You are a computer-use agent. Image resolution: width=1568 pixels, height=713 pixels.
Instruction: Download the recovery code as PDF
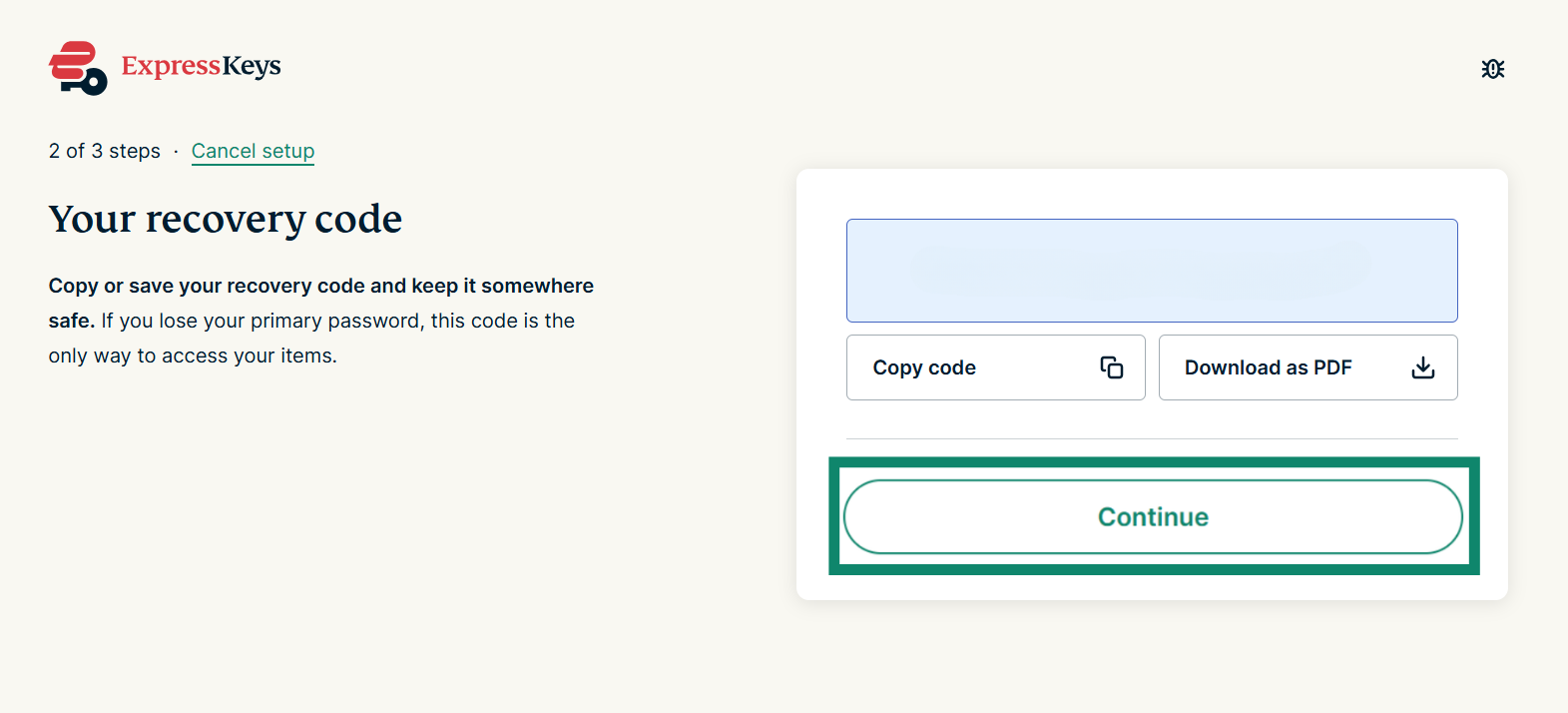[1307, 367]
